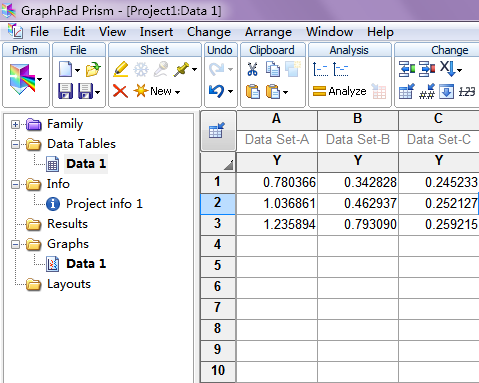Expand the Family folder in navigator

point(15,124)
